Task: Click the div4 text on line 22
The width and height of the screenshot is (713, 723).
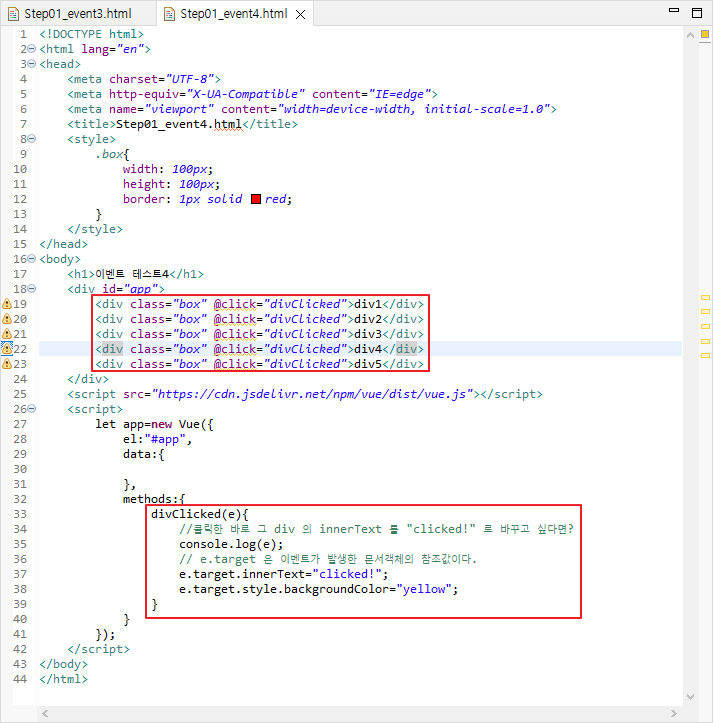Action: (368, 349)
